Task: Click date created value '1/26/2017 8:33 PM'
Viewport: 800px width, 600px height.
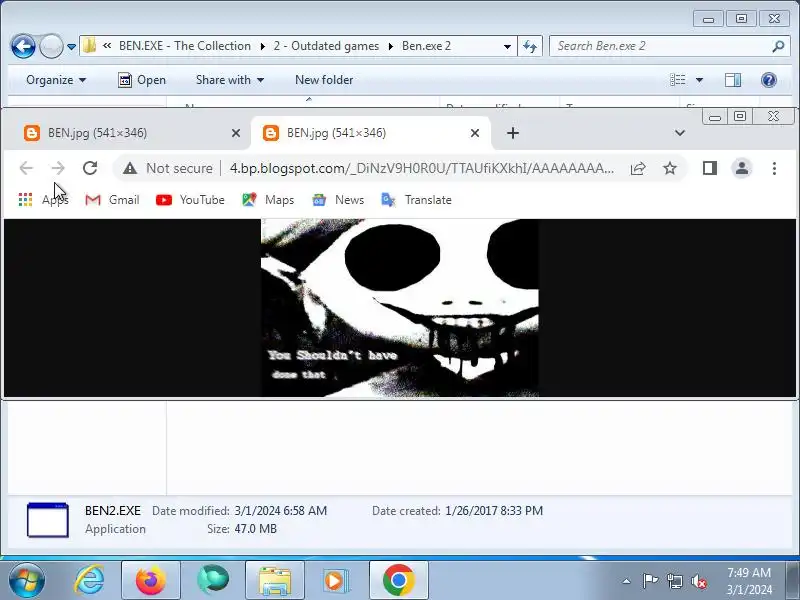Action: pyautogui.click(x=494, y=511)
